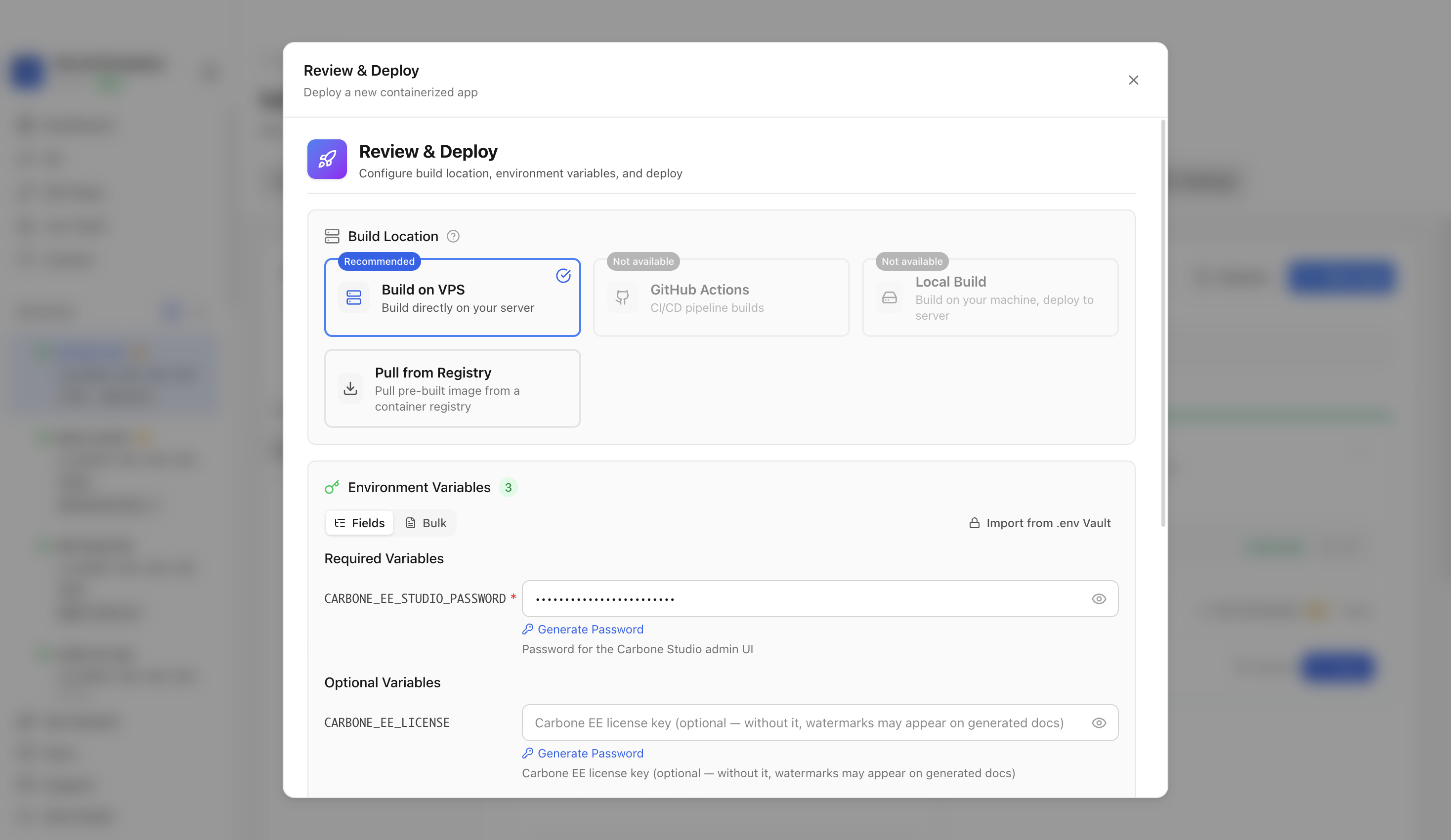Viewport: 1451px width, 840px height.
Task: Reveal the CARBONE_EE_STUDIO_PASSWORD value with eye icon
Action: (1099, 599)
